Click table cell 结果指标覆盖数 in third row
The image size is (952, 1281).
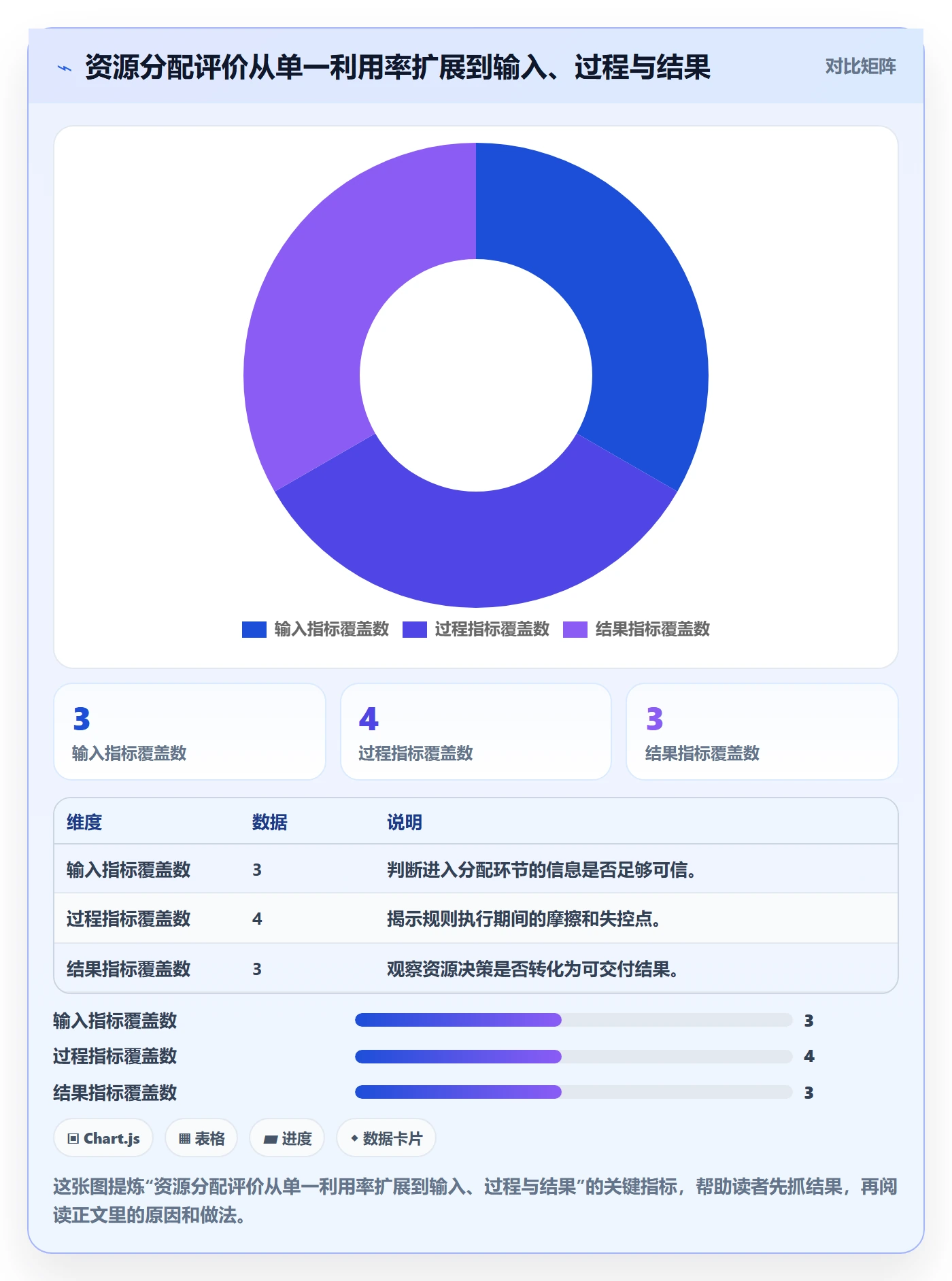tap(129, 969)
